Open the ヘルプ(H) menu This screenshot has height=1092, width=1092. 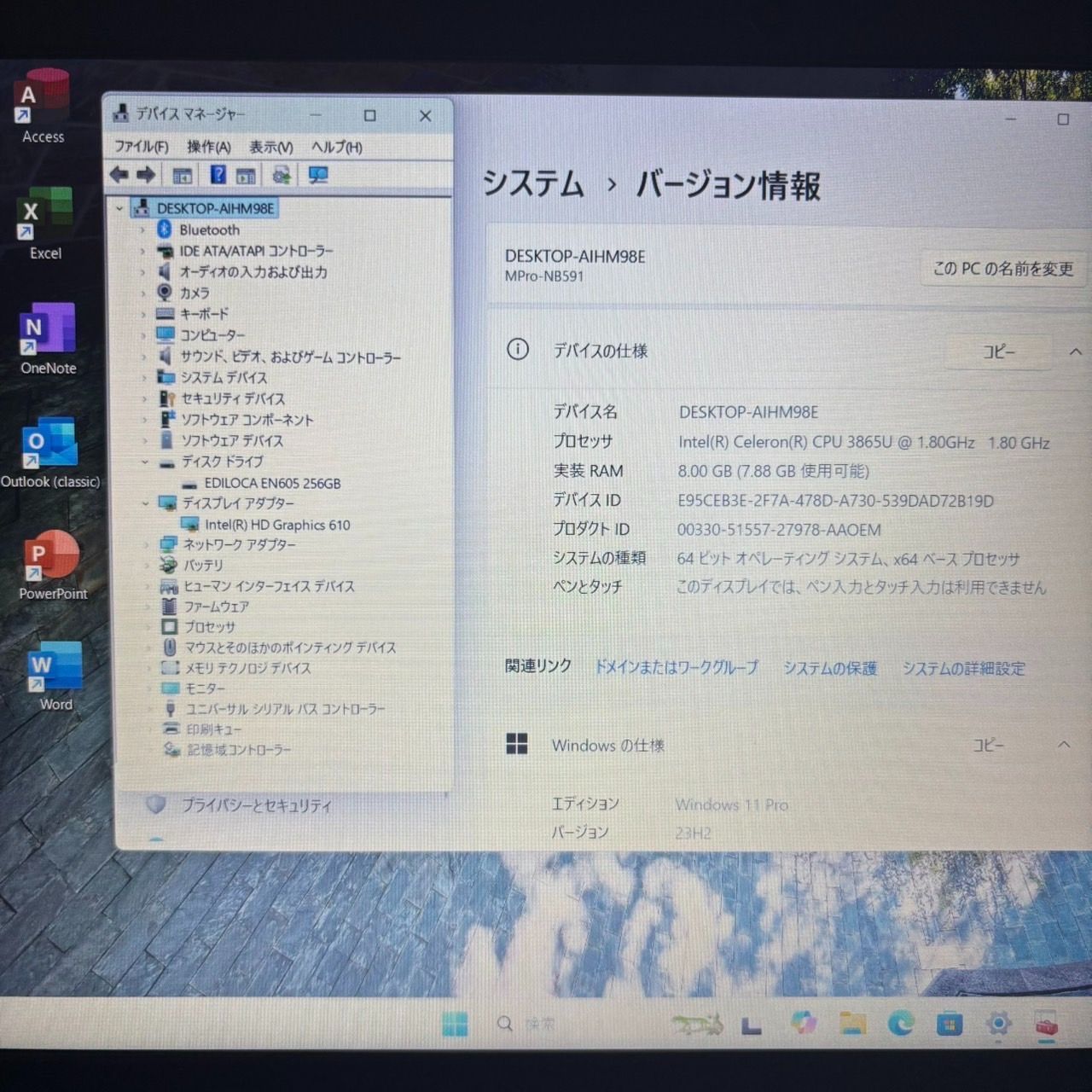[x=337, y=147]
